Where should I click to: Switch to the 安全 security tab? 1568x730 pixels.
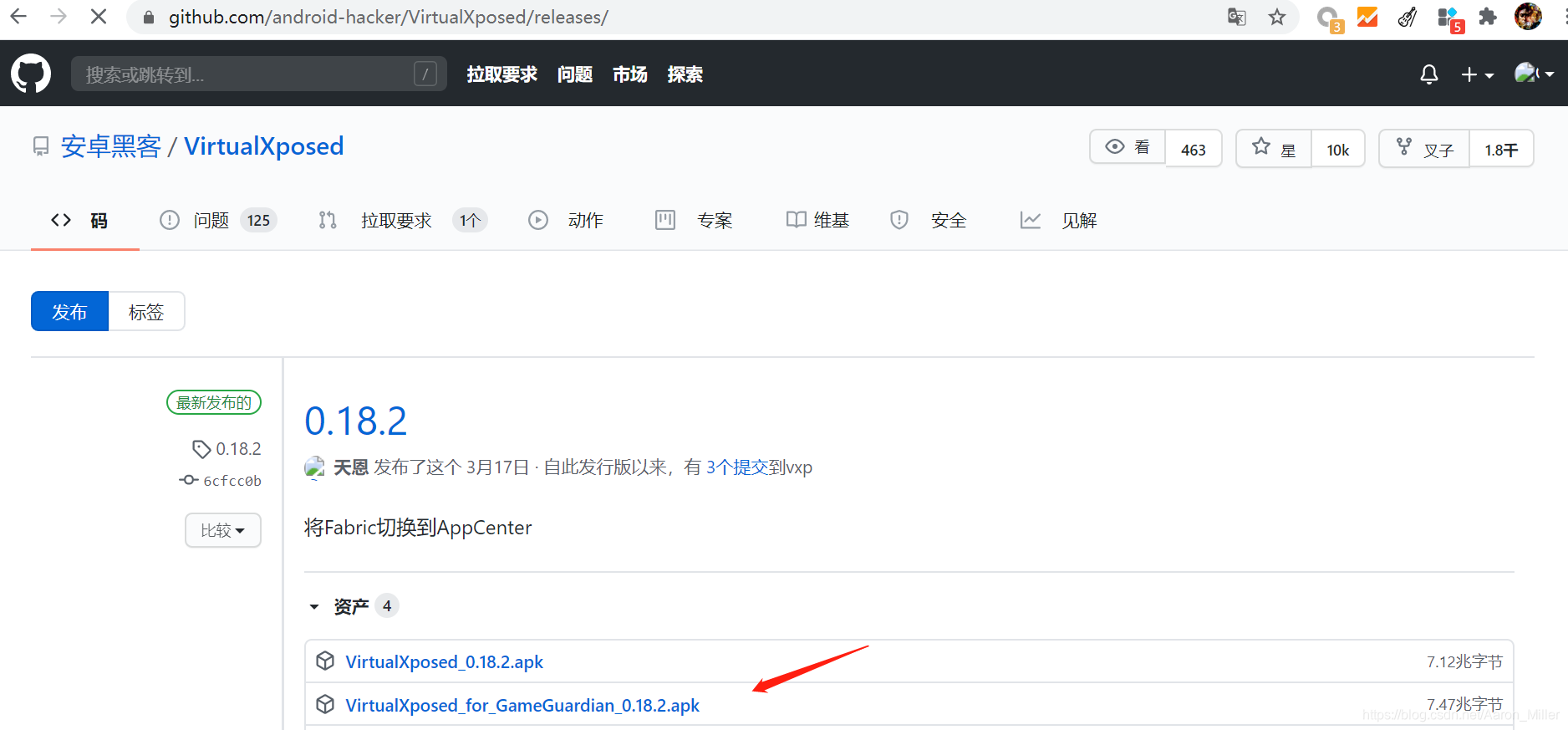tap(929, 220)
